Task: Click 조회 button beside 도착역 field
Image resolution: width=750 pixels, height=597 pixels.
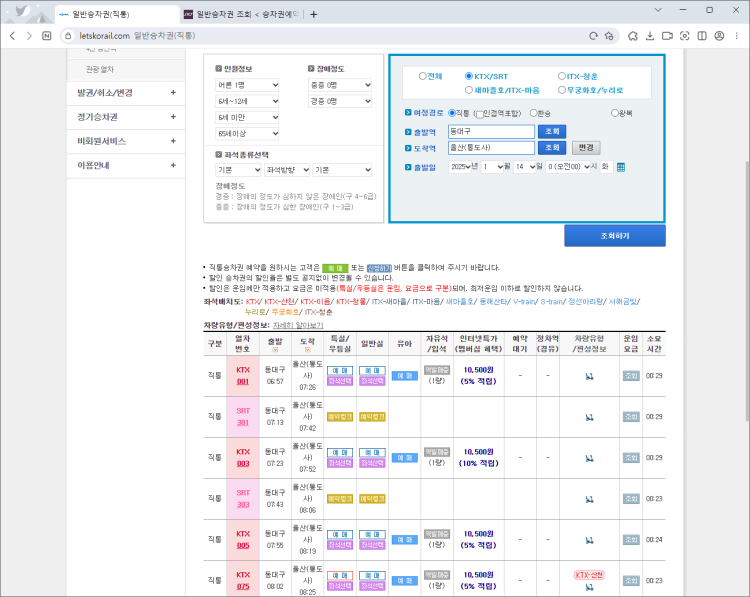Action: tap(552, 148)
